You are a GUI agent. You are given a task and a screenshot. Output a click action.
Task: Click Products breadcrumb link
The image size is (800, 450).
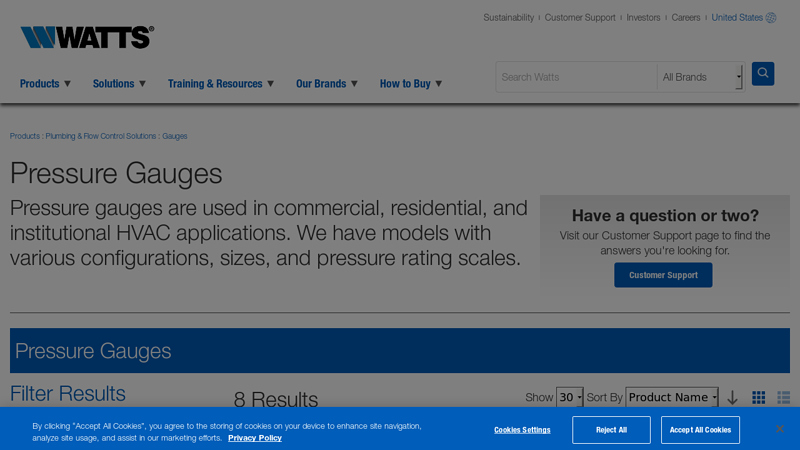(x=24, y=136)
